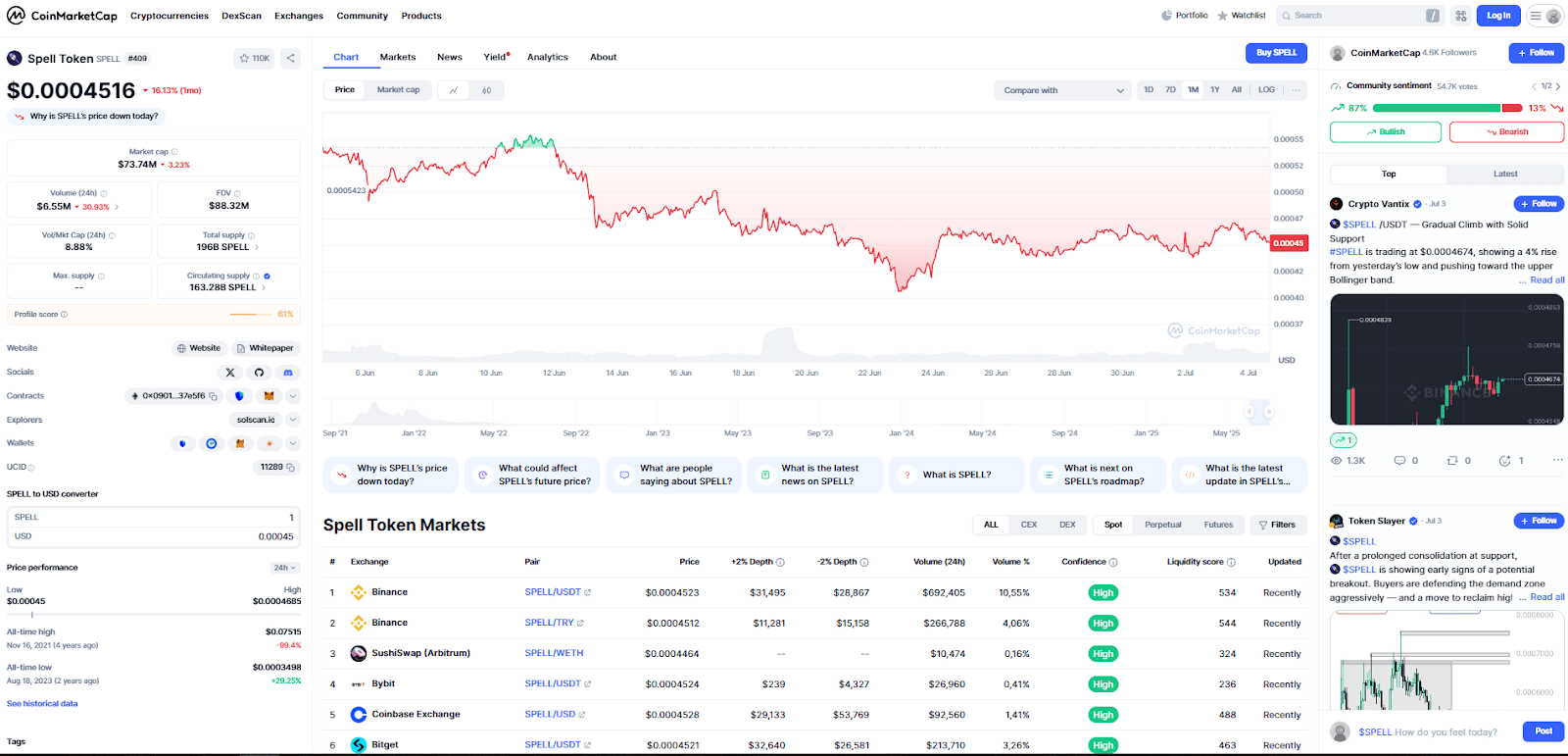Set chart range to All
Viewport: 1568px width, 756px height.
click(x=1237, y=90)
